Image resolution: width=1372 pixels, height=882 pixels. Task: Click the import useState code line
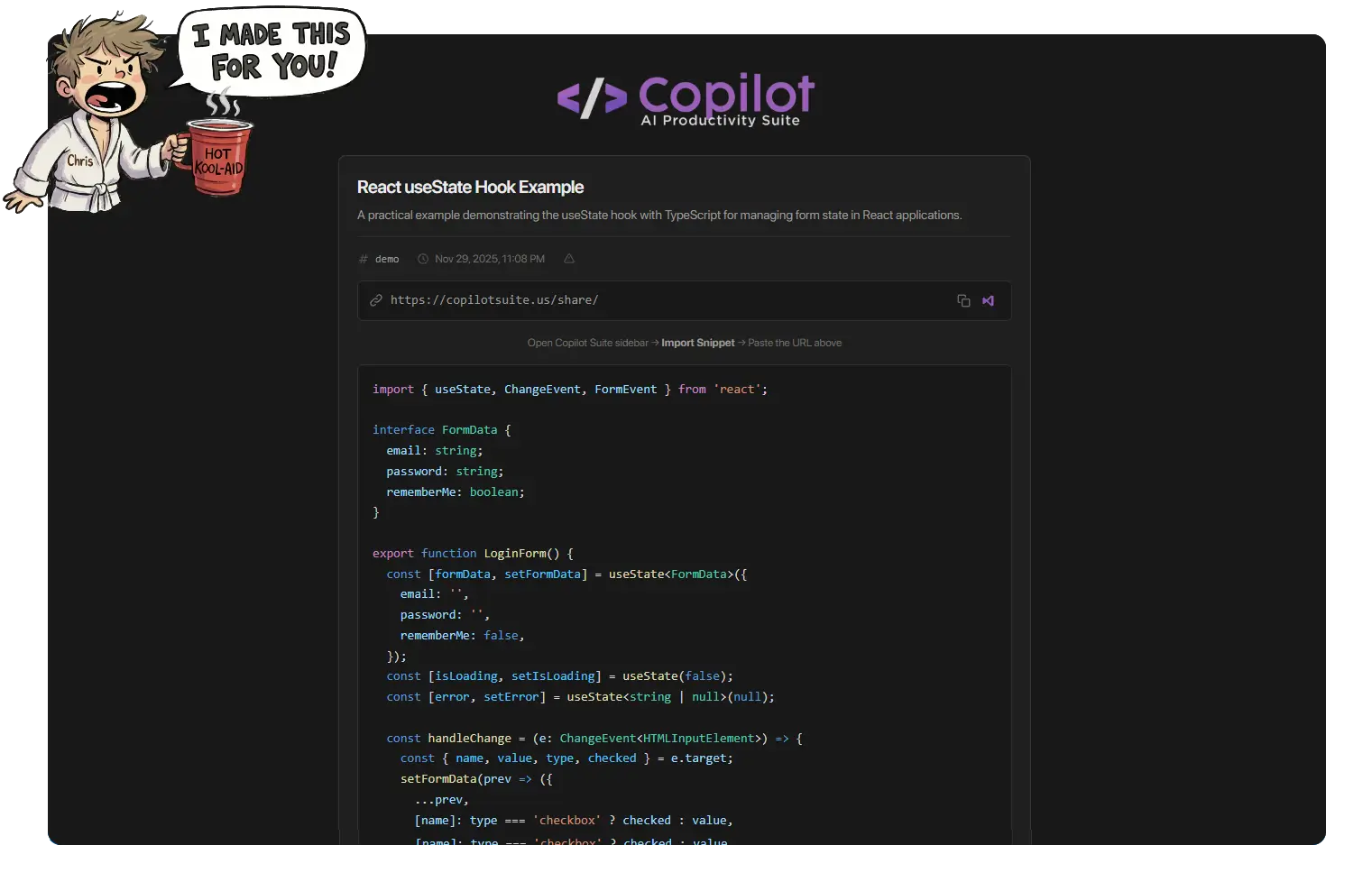570,390
